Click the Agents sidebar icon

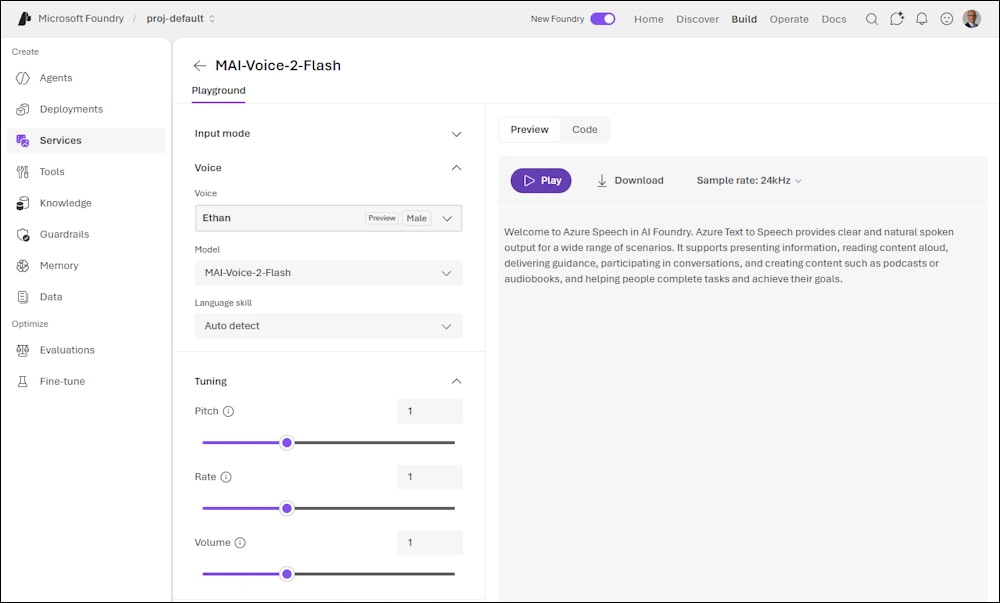23,78
